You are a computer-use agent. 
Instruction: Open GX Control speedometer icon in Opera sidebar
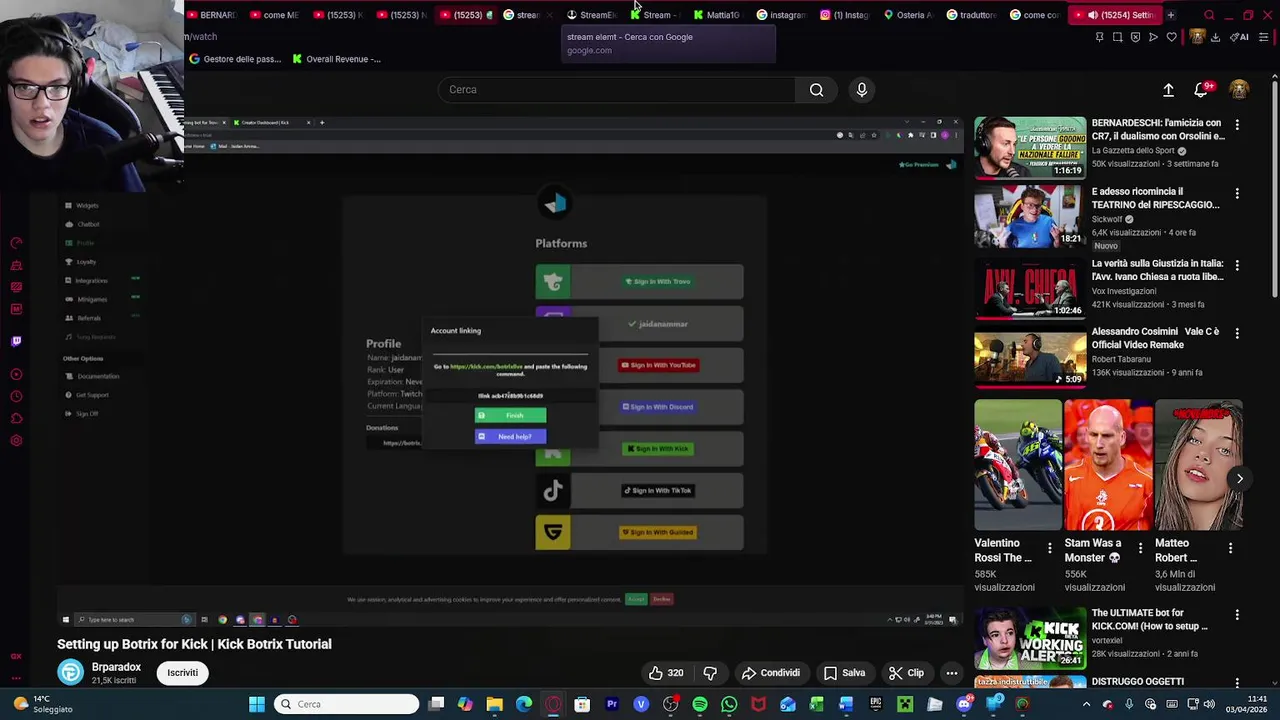[16, 244]
